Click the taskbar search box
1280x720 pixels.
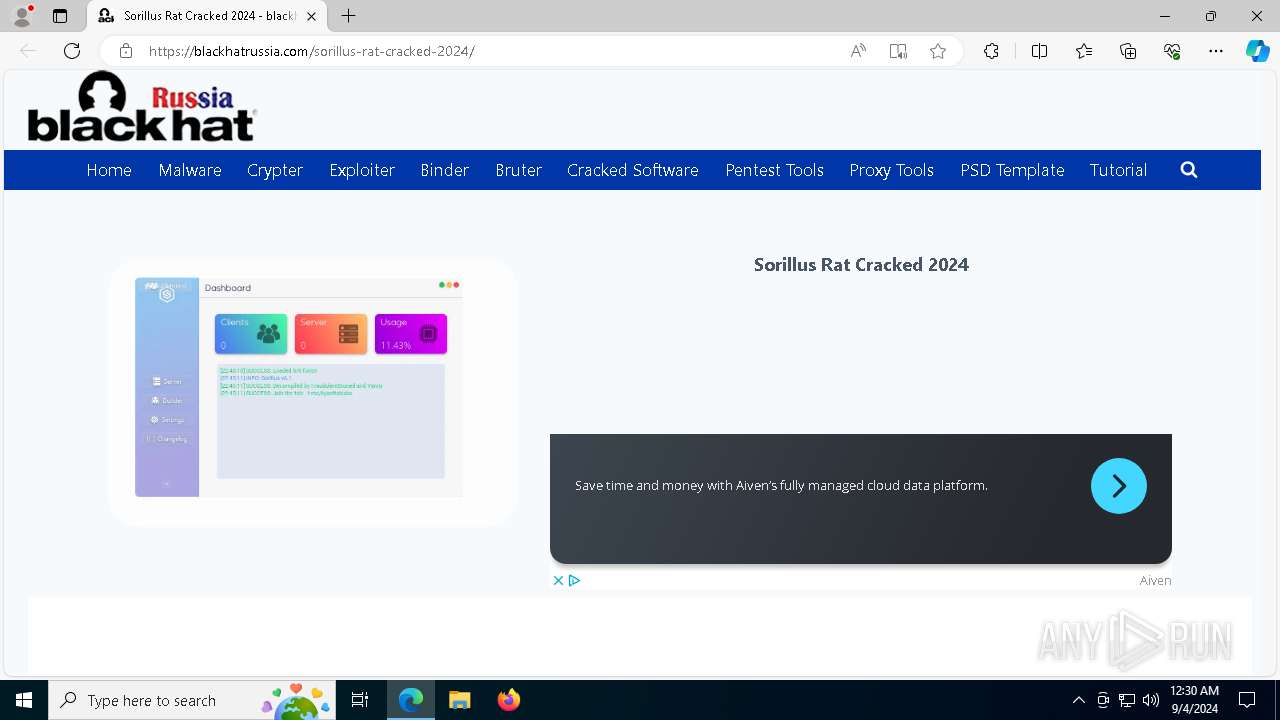coord(192,700)
